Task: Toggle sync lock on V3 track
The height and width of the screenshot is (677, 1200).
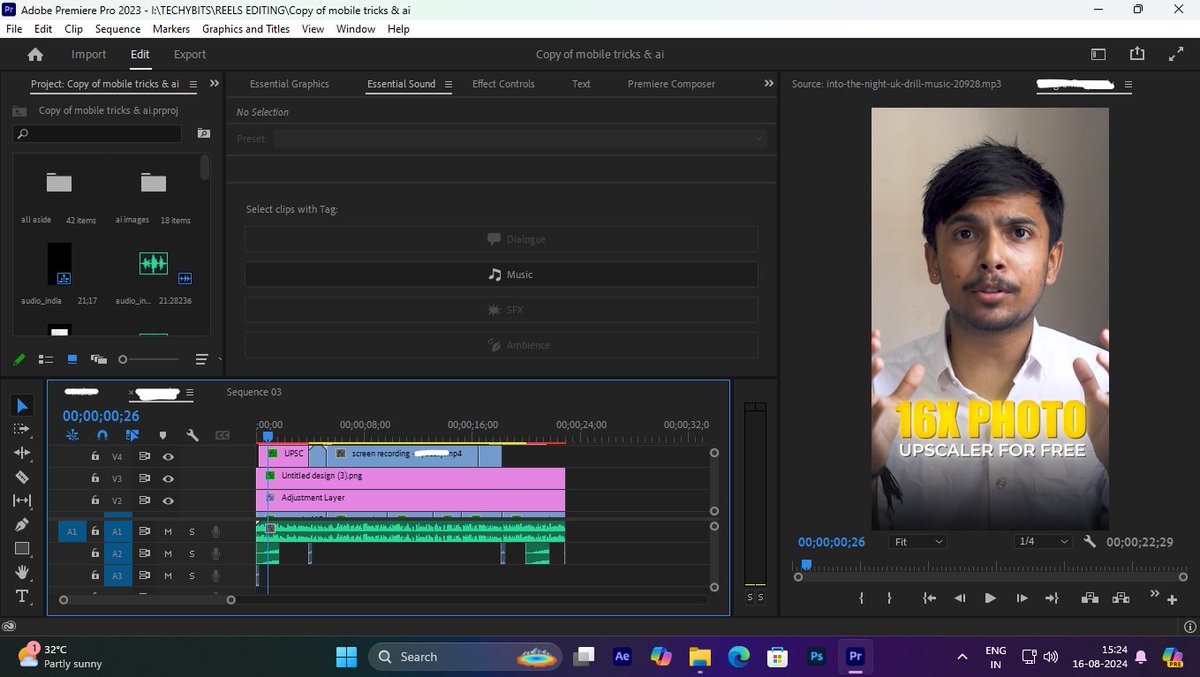Action: pos(144,478)
